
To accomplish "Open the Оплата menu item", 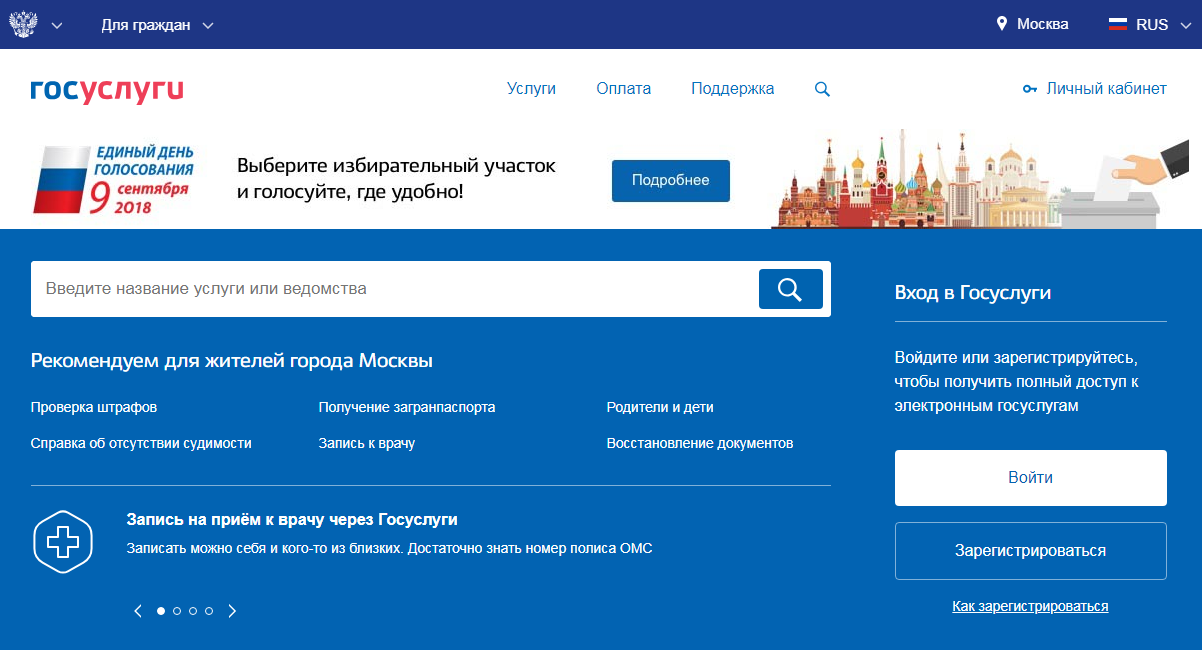I will 623,89.
